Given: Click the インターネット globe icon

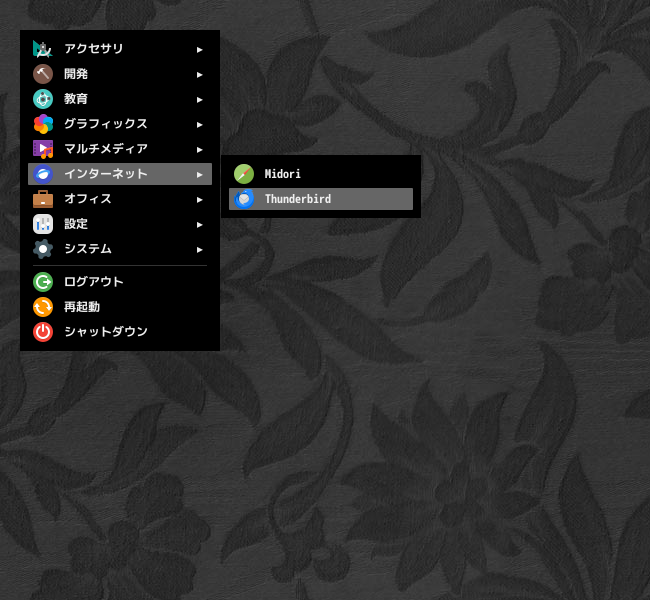Looking at the screenshot, I should click(43, 174).
